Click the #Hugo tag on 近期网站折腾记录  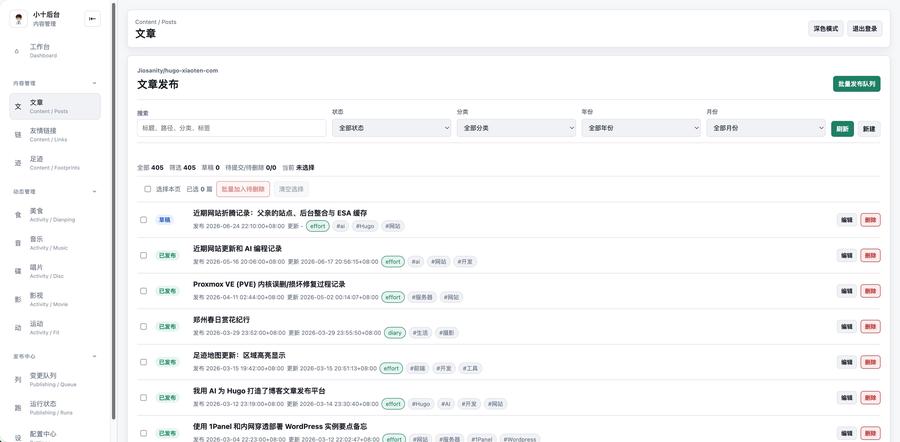(x=364, y=226)
